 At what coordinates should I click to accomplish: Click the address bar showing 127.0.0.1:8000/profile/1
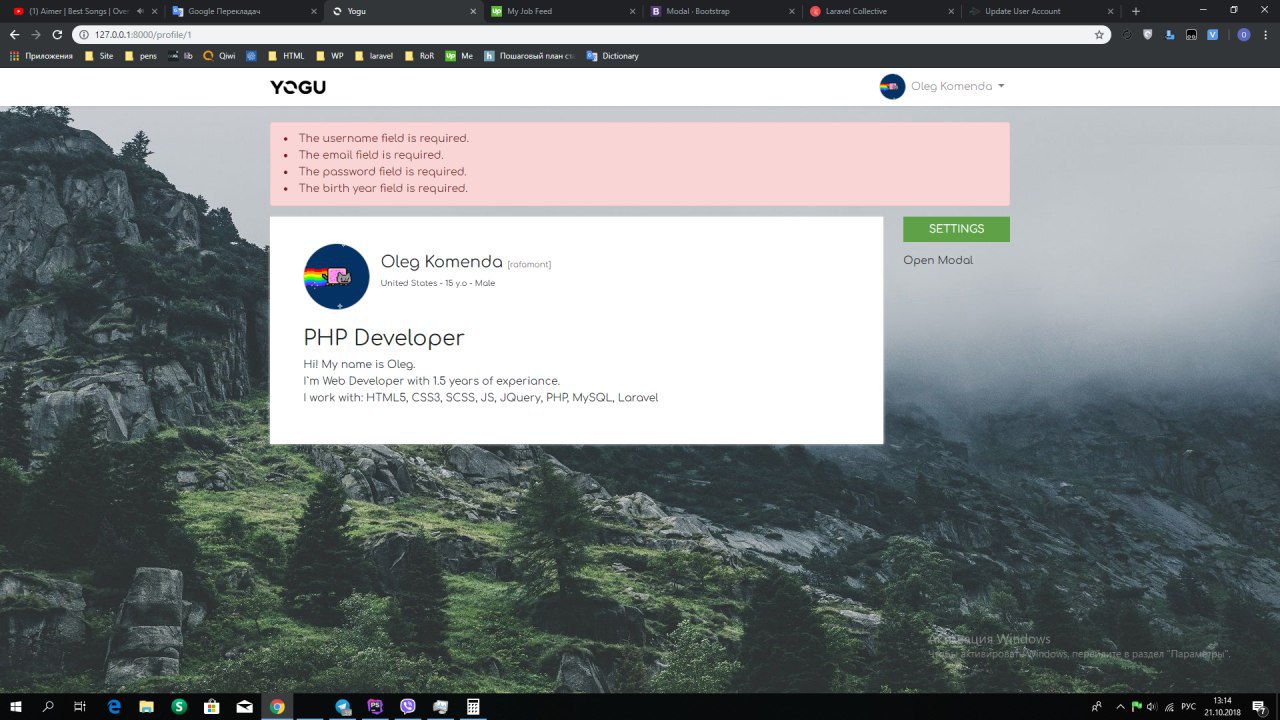coord(590,34)
